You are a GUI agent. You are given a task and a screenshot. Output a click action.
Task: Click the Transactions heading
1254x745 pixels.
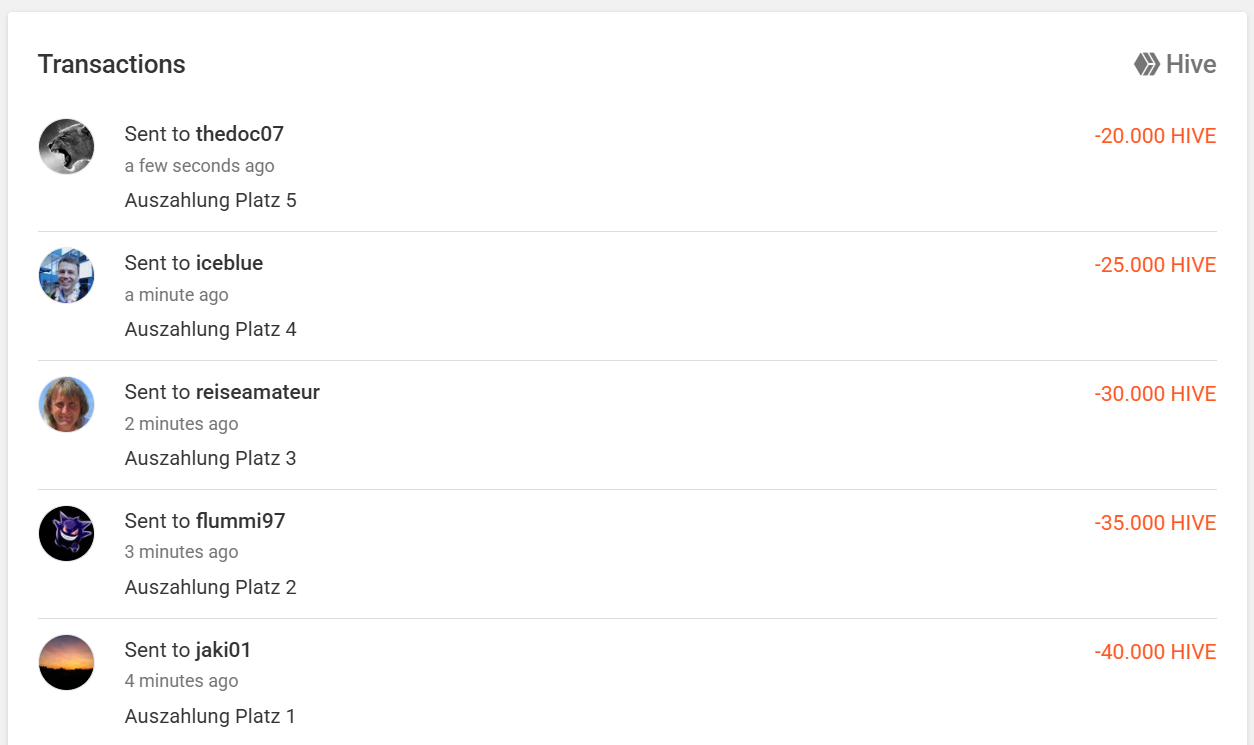pyautogui.click(x=112, y=65)
